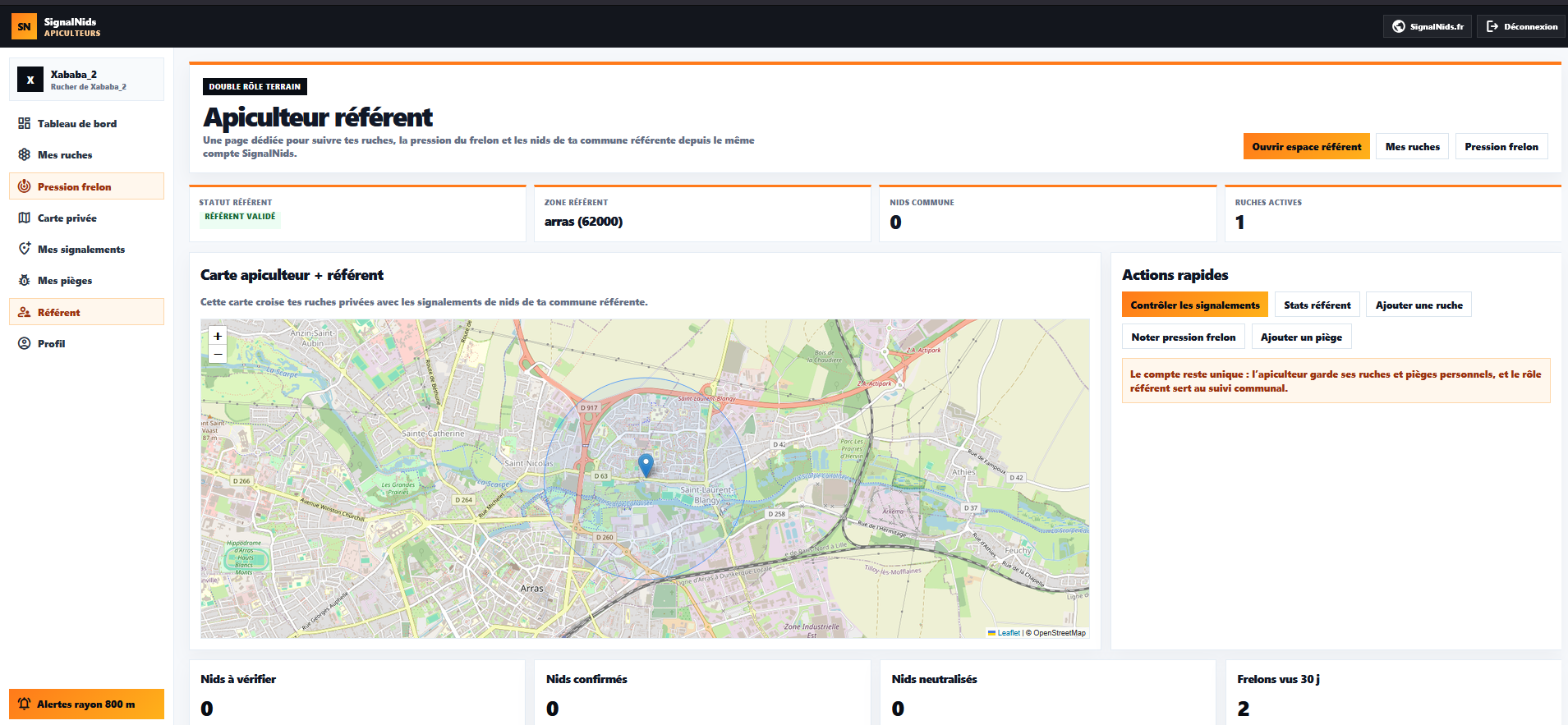Viewport: 1568px width, 725px height.
Task: Click the Leaflet attribution link
Action: pyautogui.click(x=1004, y=633)
